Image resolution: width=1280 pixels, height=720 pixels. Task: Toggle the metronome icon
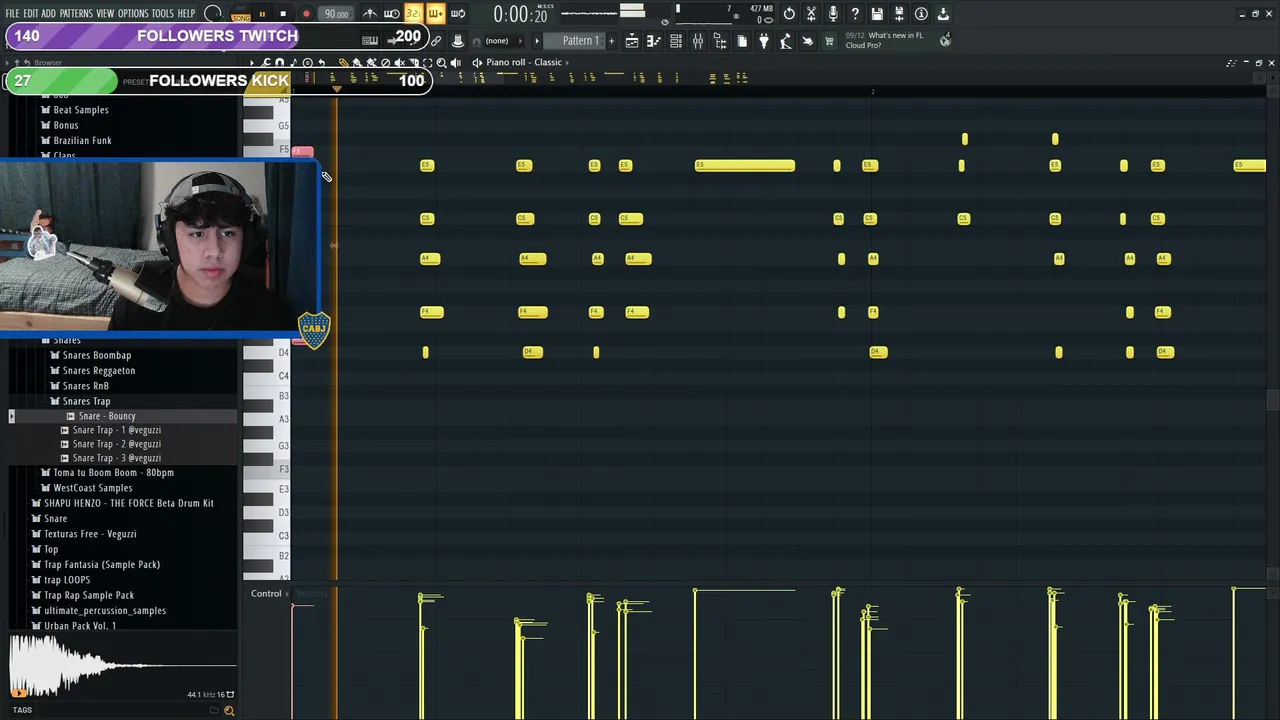pos(370,14)
